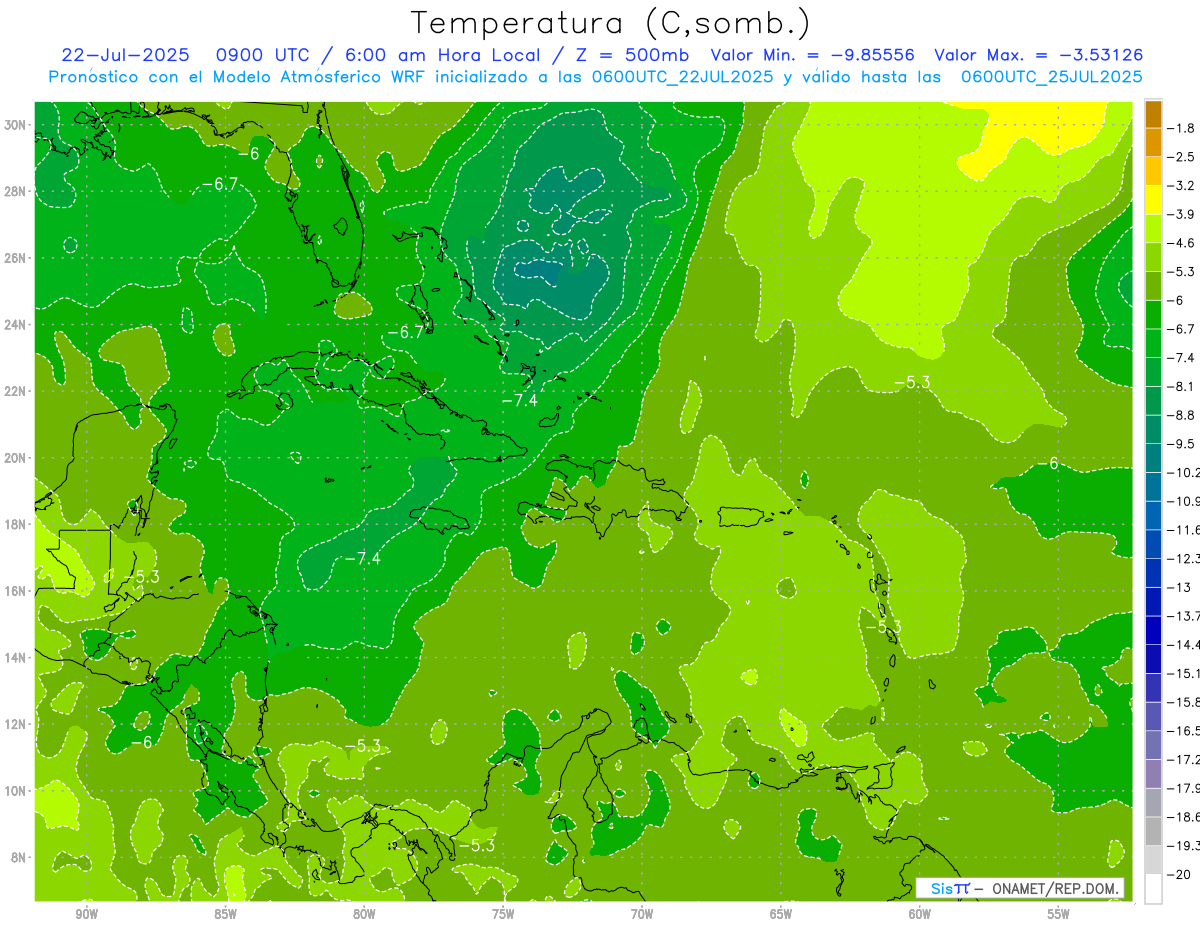Select the "Z = 500mb" level label
The width and height of the screenshot is (1200, 927).
[x=629, y=55]
